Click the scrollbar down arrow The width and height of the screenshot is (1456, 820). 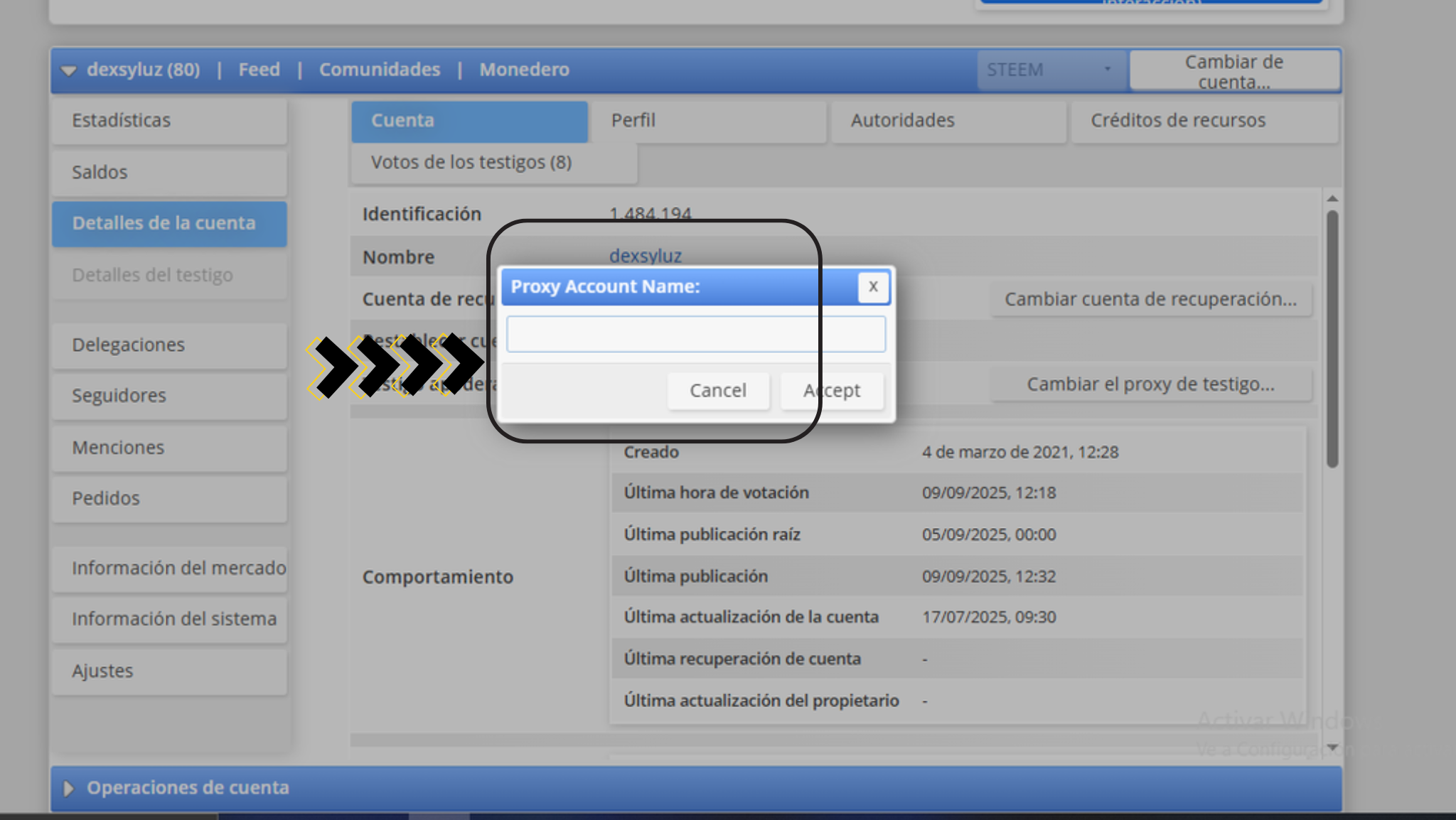(1332, 748)
